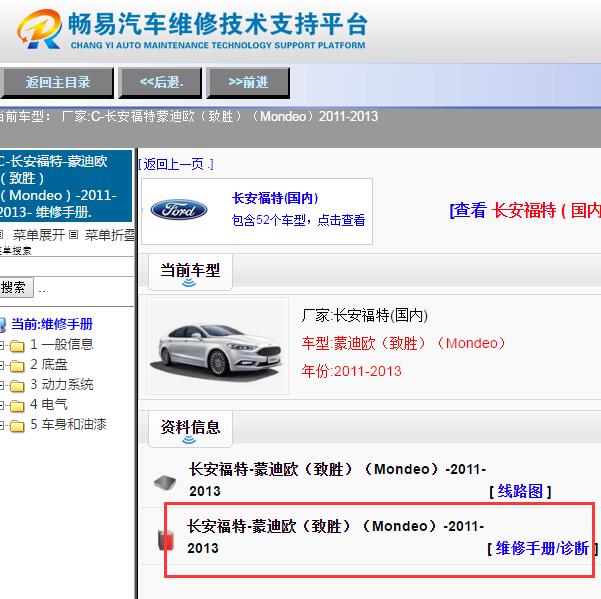This screenshot has width=601, height=599.
Task: Expand the 1 一般信息 tree node
Action: [x=2, y=345]
